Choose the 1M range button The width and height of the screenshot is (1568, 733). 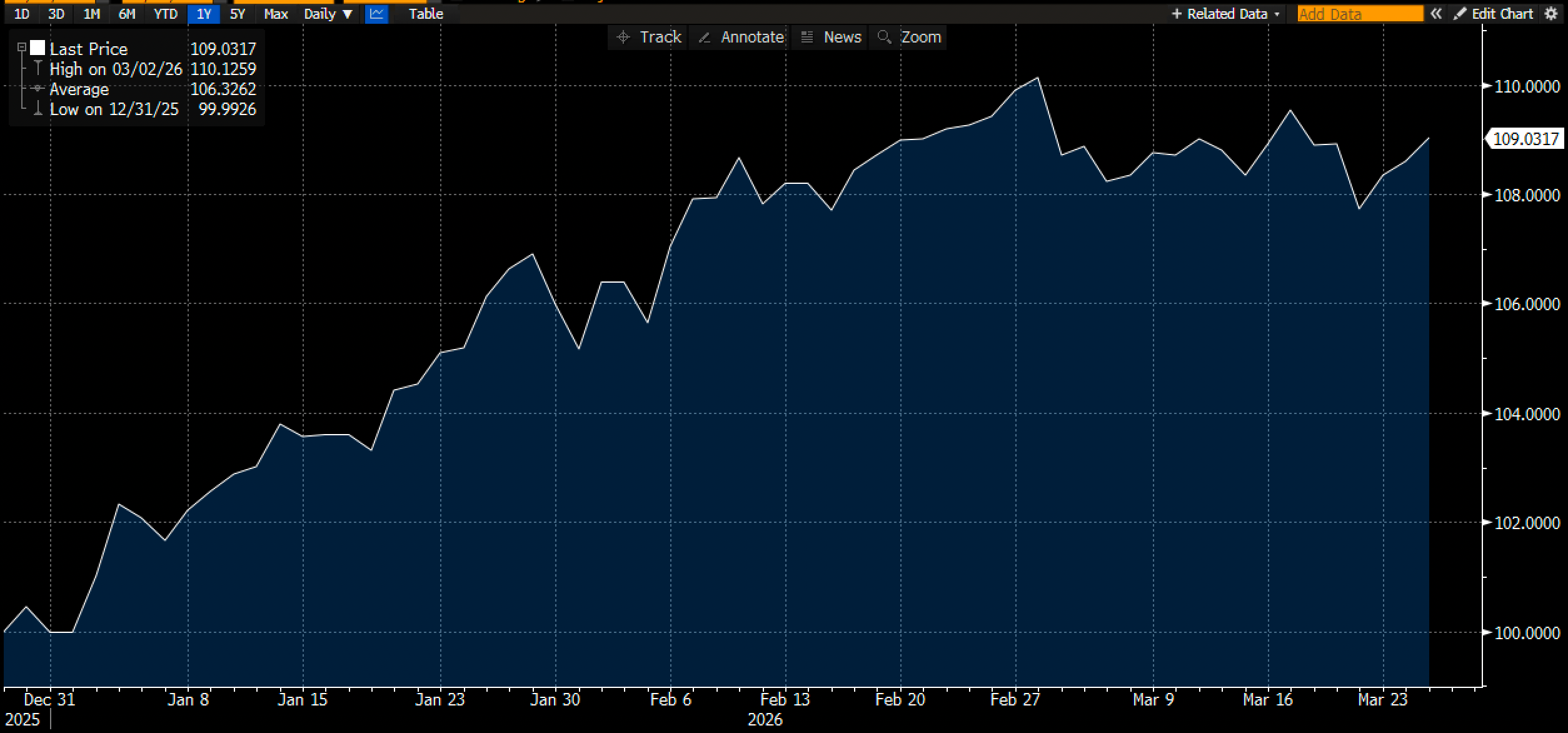(x=92, y=14)
